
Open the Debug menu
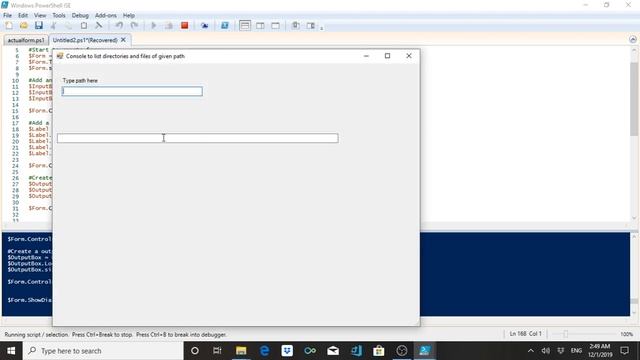tap(80, 16)
